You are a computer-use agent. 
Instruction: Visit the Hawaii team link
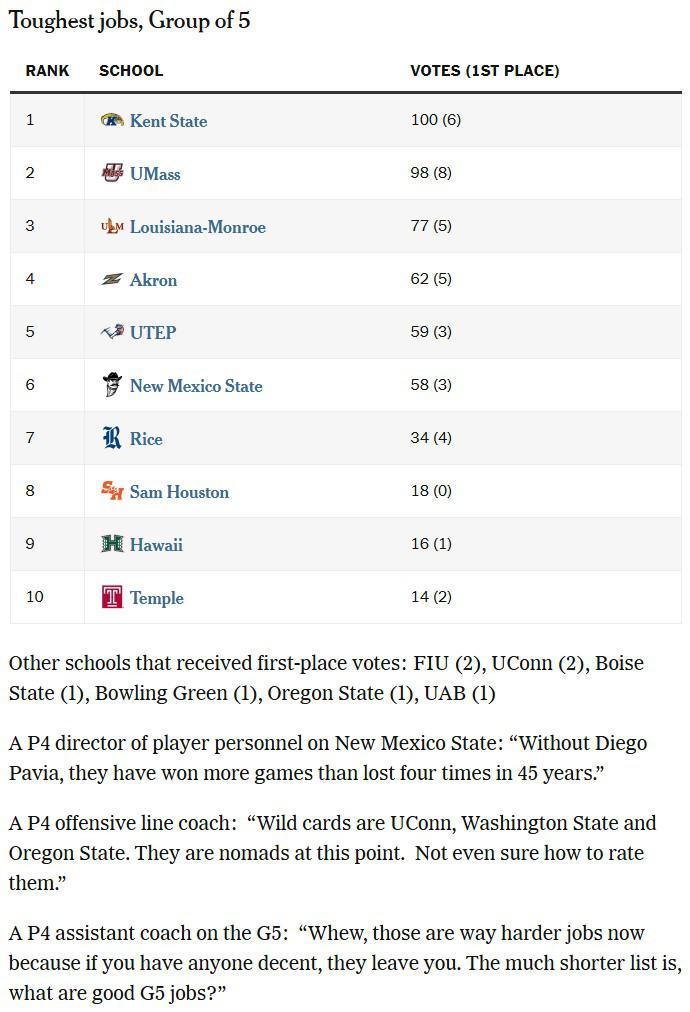point(156,545)
